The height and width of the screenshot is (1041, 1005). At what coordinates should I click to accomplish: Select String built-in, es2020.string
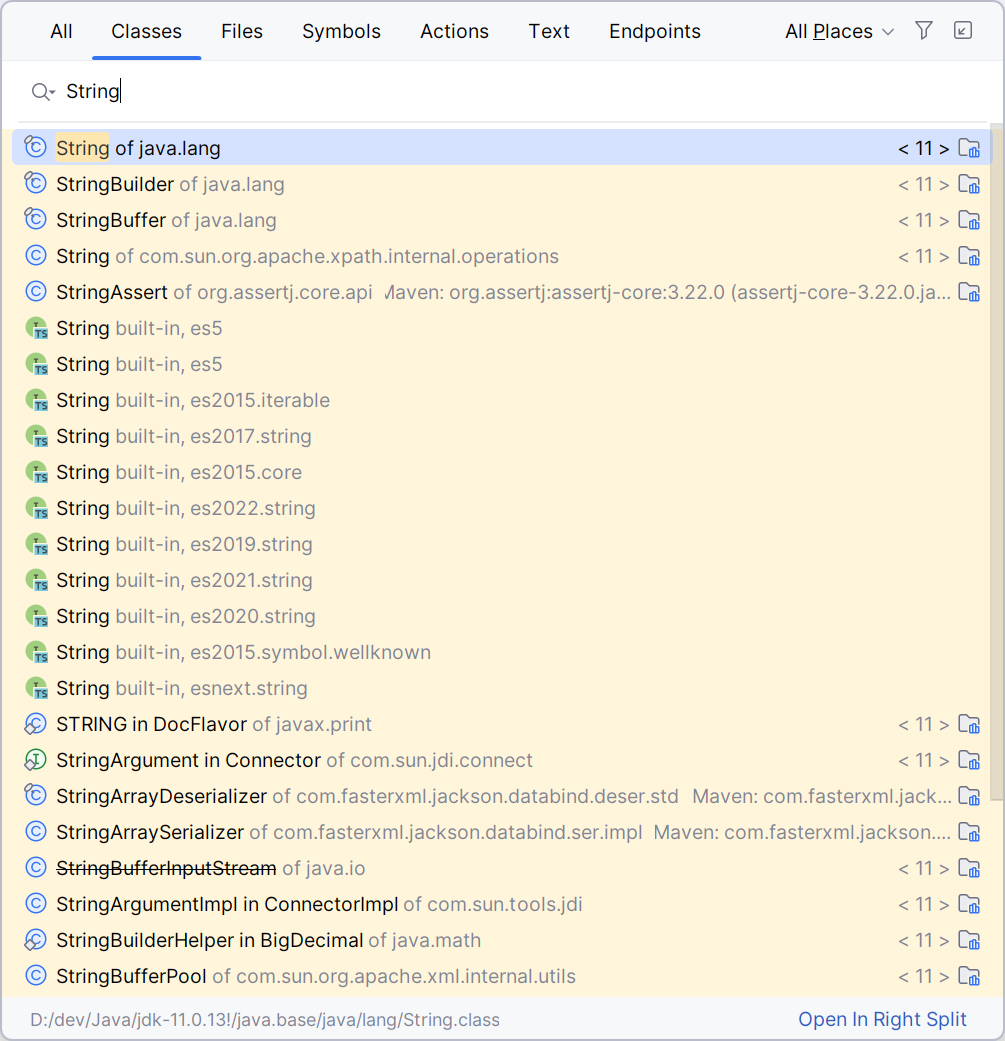(x=502, y=616)
